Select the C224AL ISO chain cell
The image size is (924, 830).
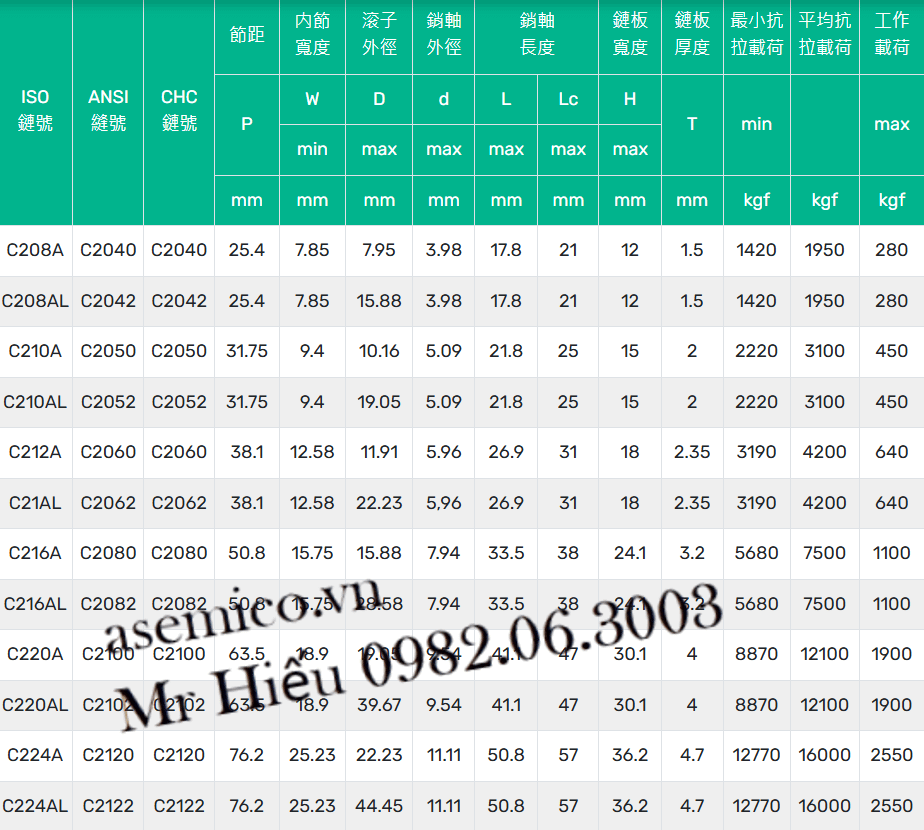36,805
